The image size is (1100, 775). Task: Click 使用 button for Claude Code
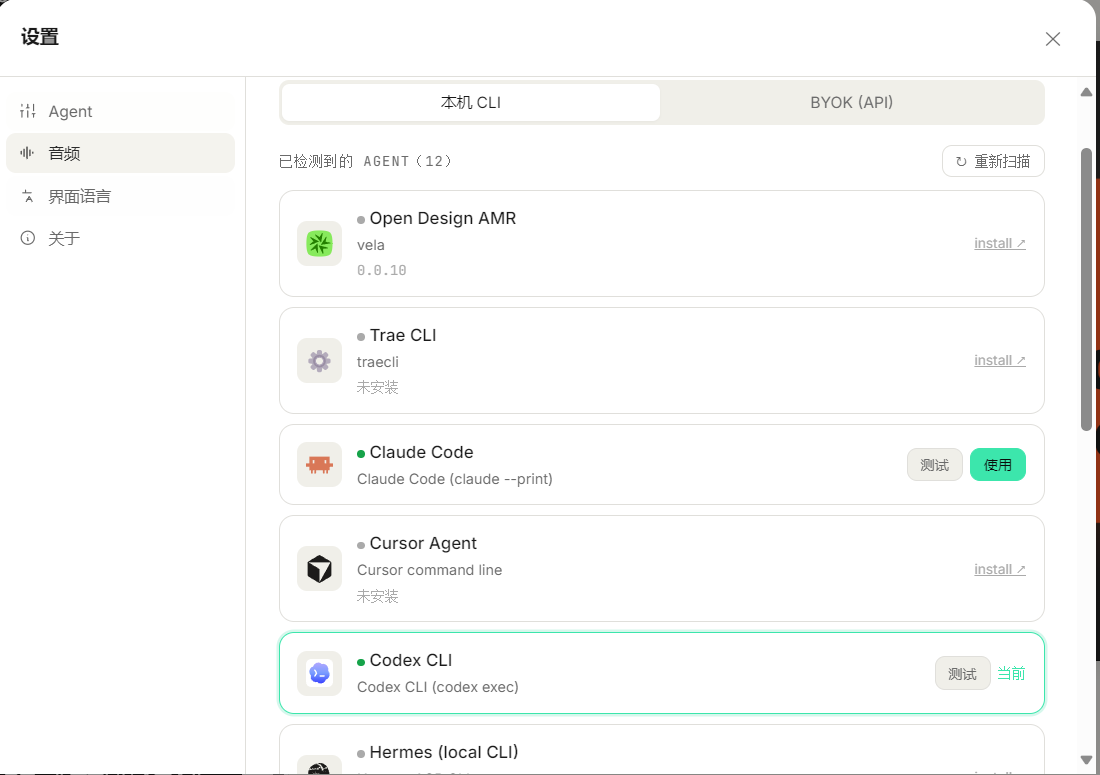tap(998, 465)
